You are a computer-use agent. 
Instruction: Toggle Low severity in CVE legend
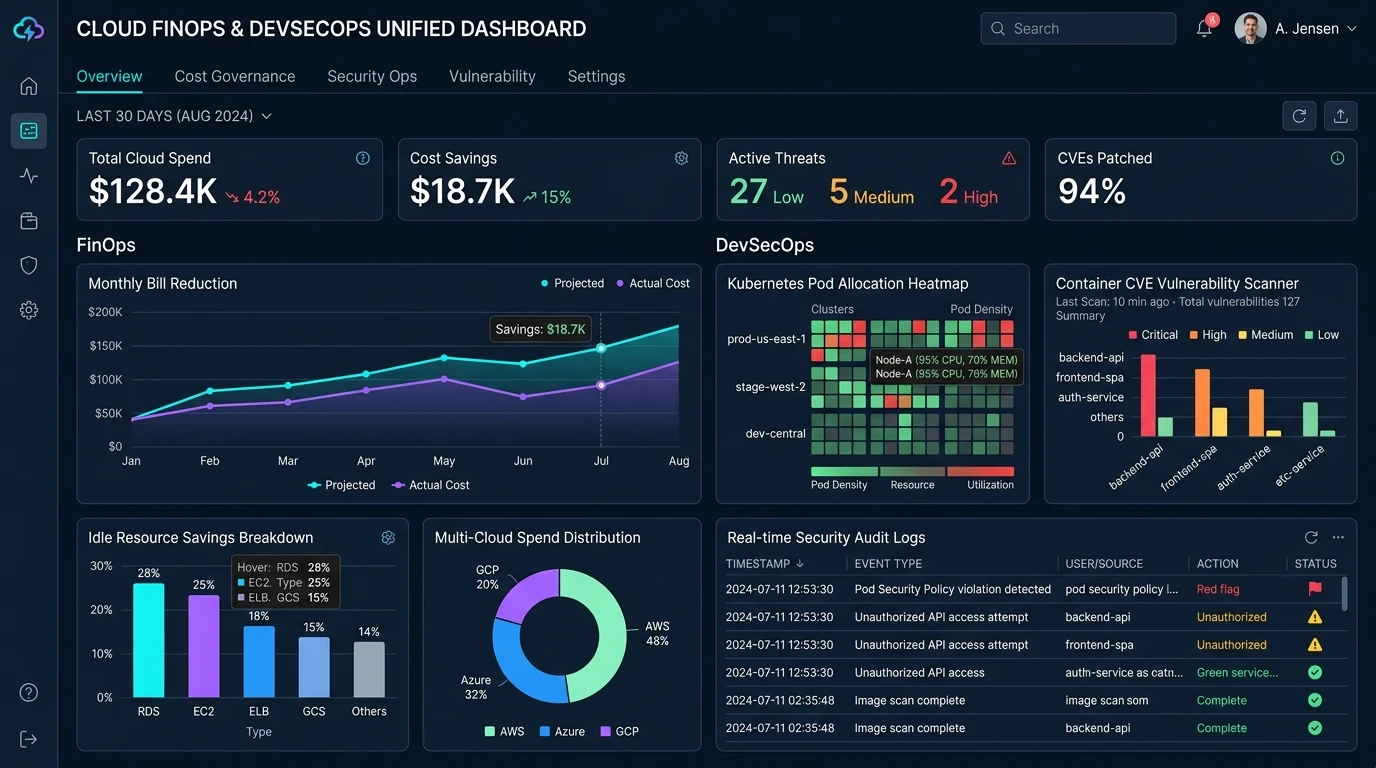pos(1321,335)
